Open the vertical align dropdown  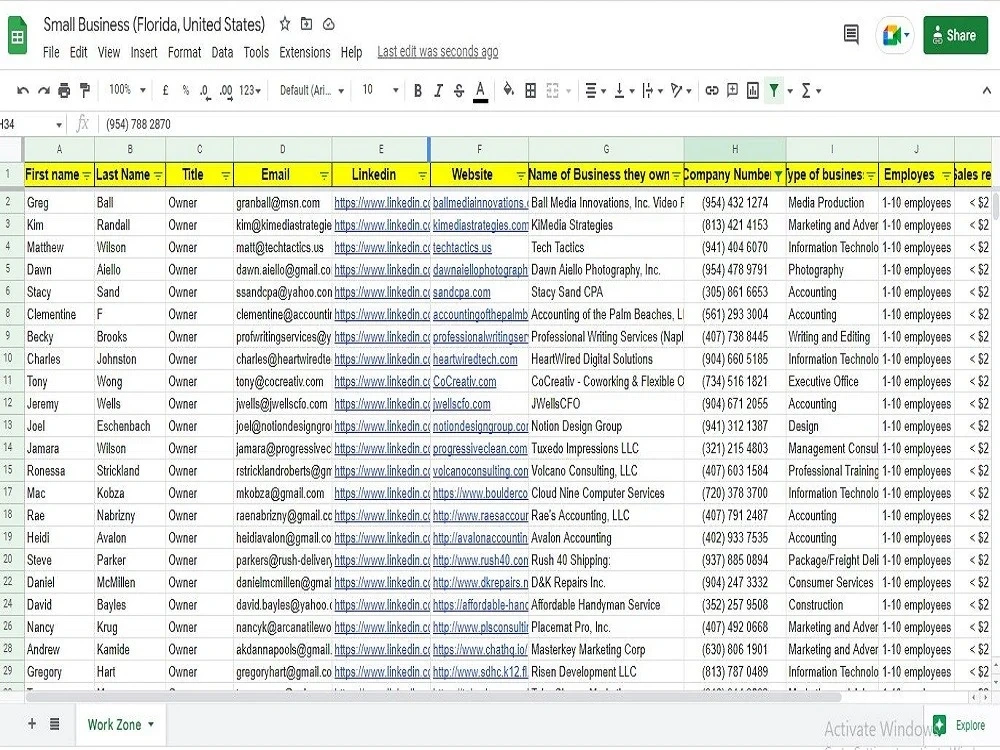point(624,91)
